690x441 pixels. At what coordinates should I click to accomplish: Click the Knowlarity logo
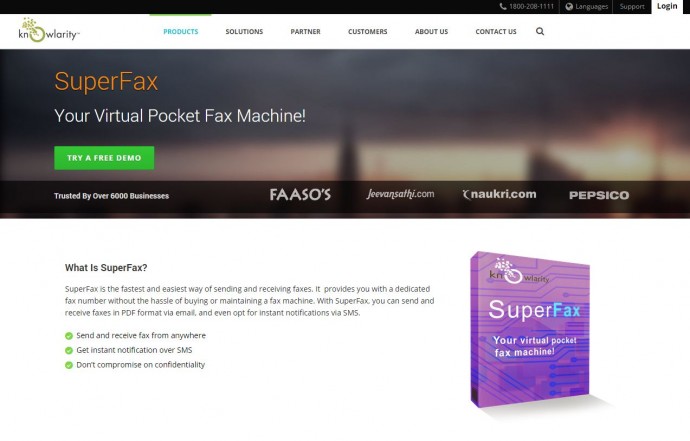pyautogui.click(x=49, y=30)
